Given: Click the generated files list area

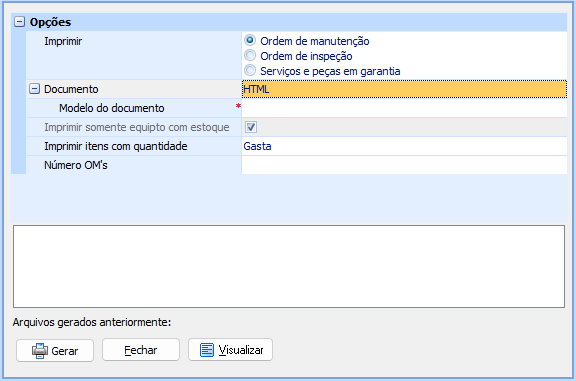Looking at the screenshot, I should [x=289, y=266].
